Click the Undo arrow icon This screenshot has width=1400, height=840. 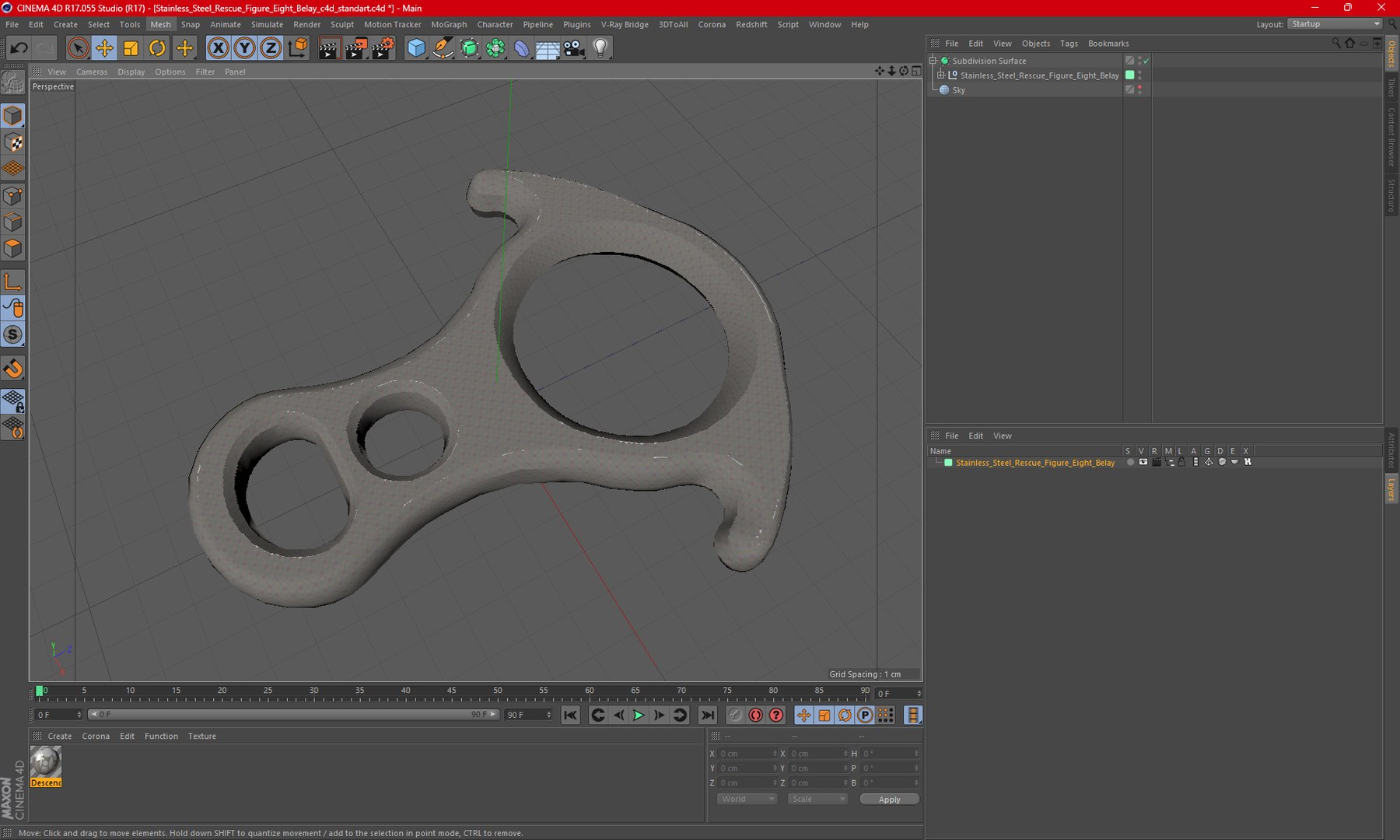pyautogui.click(x=19, y=48)
